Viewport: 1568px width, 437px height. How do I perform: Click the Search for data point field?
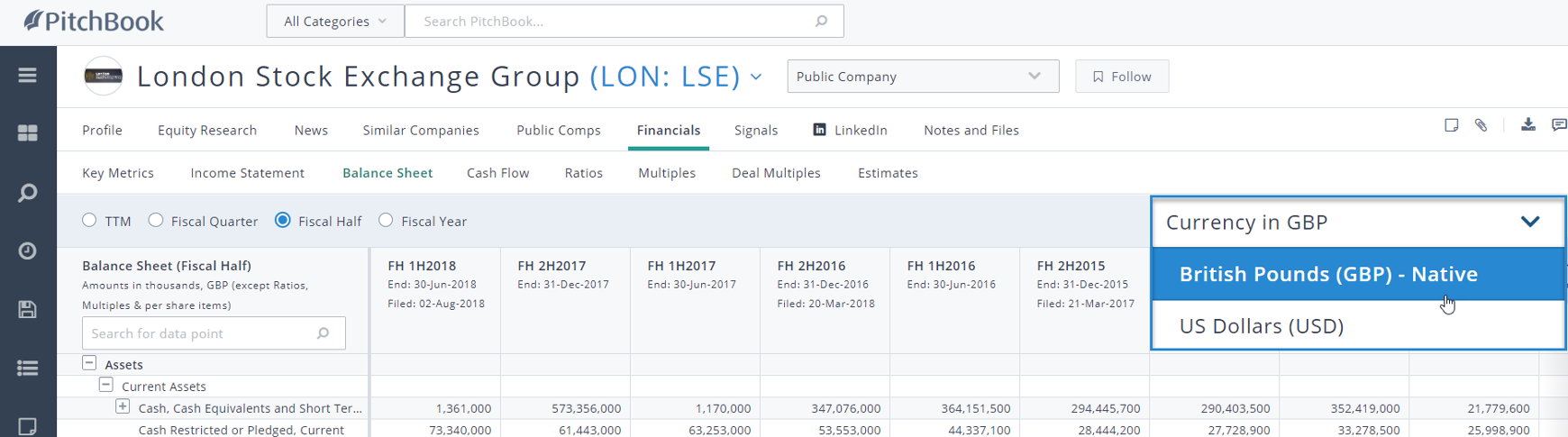click(214, 333)
